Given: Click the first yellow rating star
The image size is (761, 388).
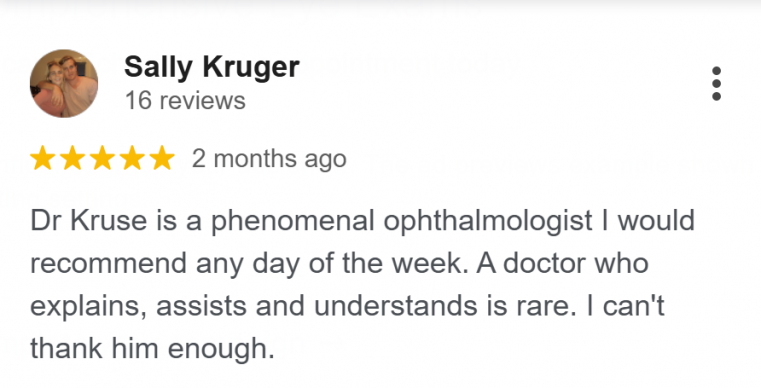Looking at the screenshot, I should pos(43,158).
